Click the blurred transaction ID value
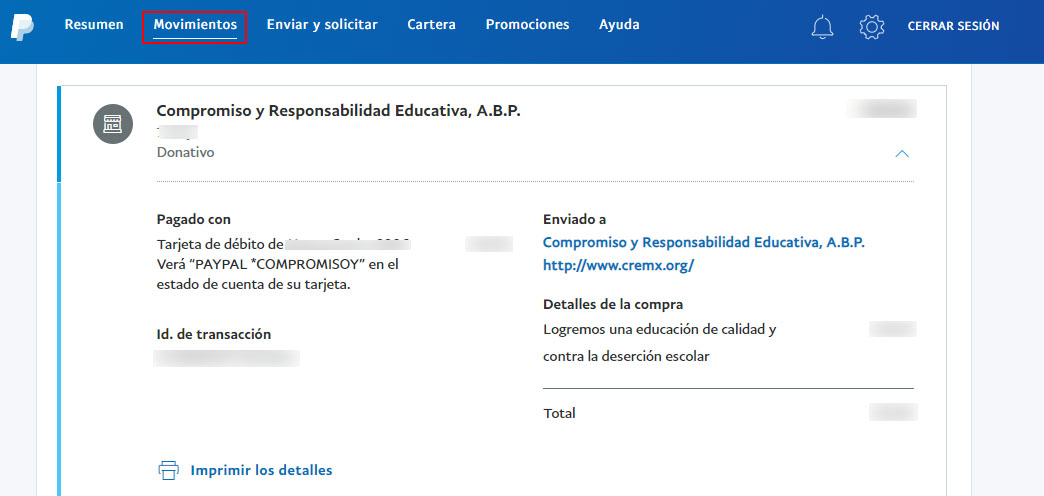 pos(227,357)
